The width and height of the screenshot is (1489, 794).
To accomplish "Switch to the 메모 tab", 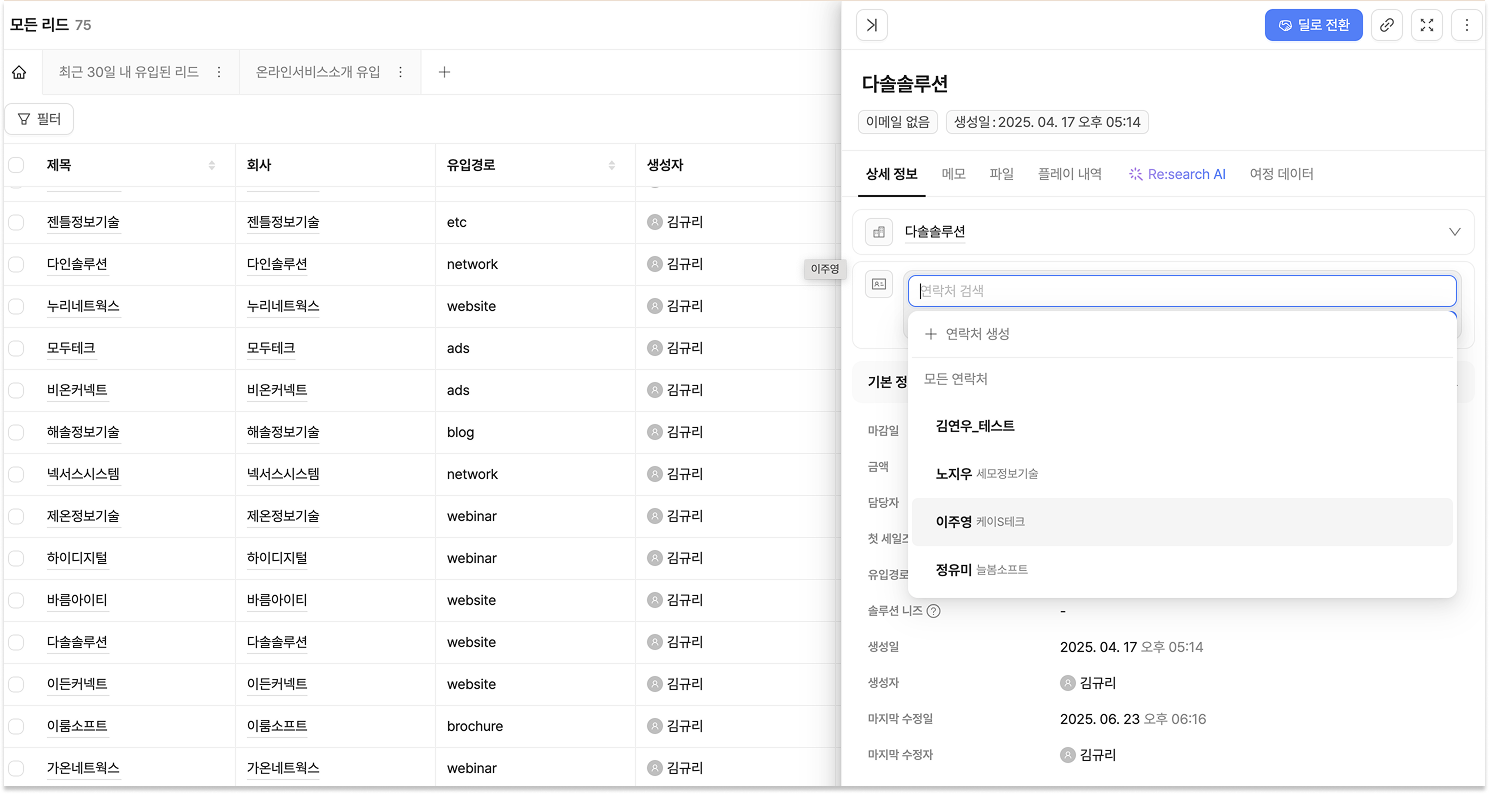I will [953, 174].
